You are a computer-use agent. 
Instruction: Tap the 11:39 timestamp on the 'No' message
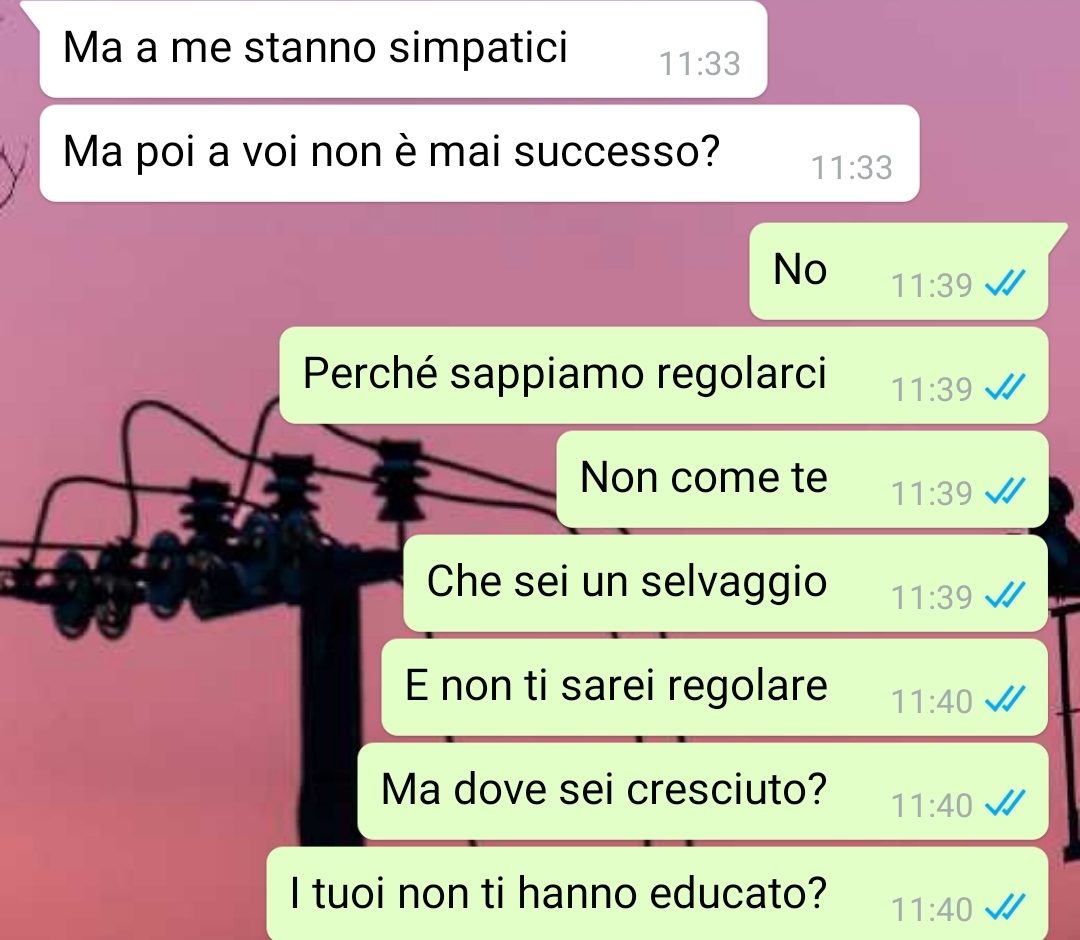pos(931,285)
